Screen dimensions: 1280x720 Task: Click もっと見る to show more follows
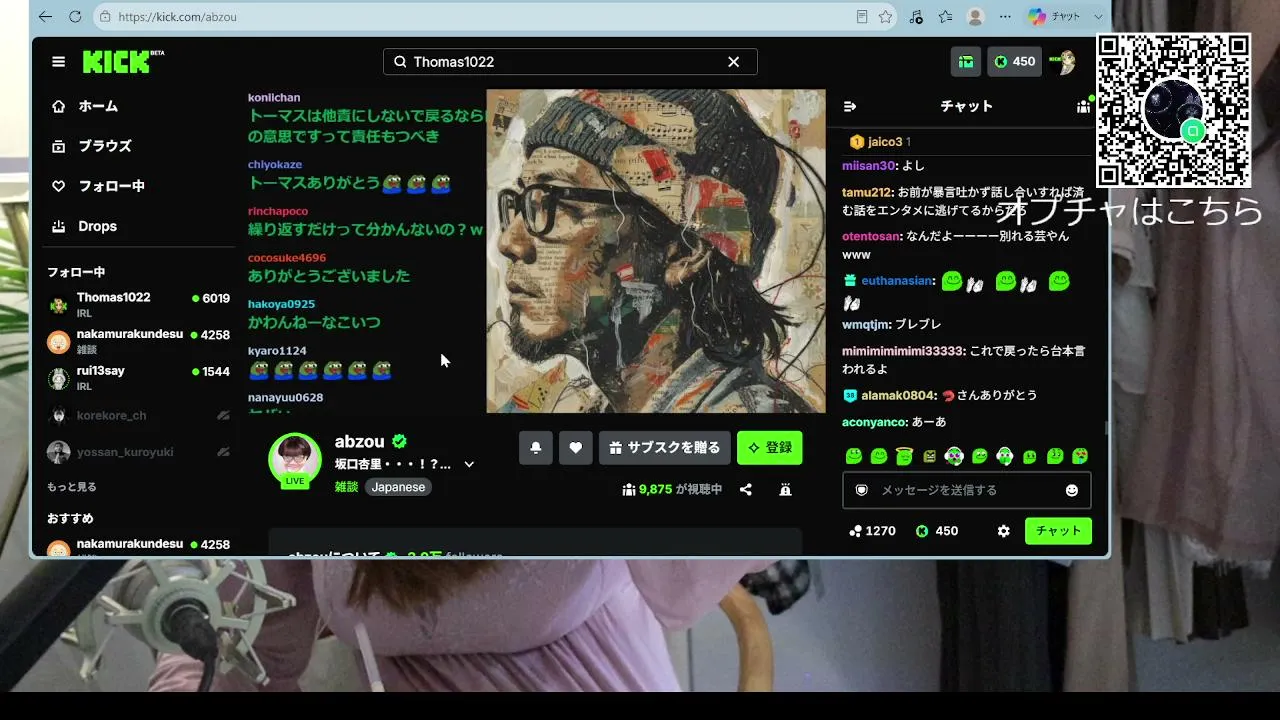pos(72,487)
